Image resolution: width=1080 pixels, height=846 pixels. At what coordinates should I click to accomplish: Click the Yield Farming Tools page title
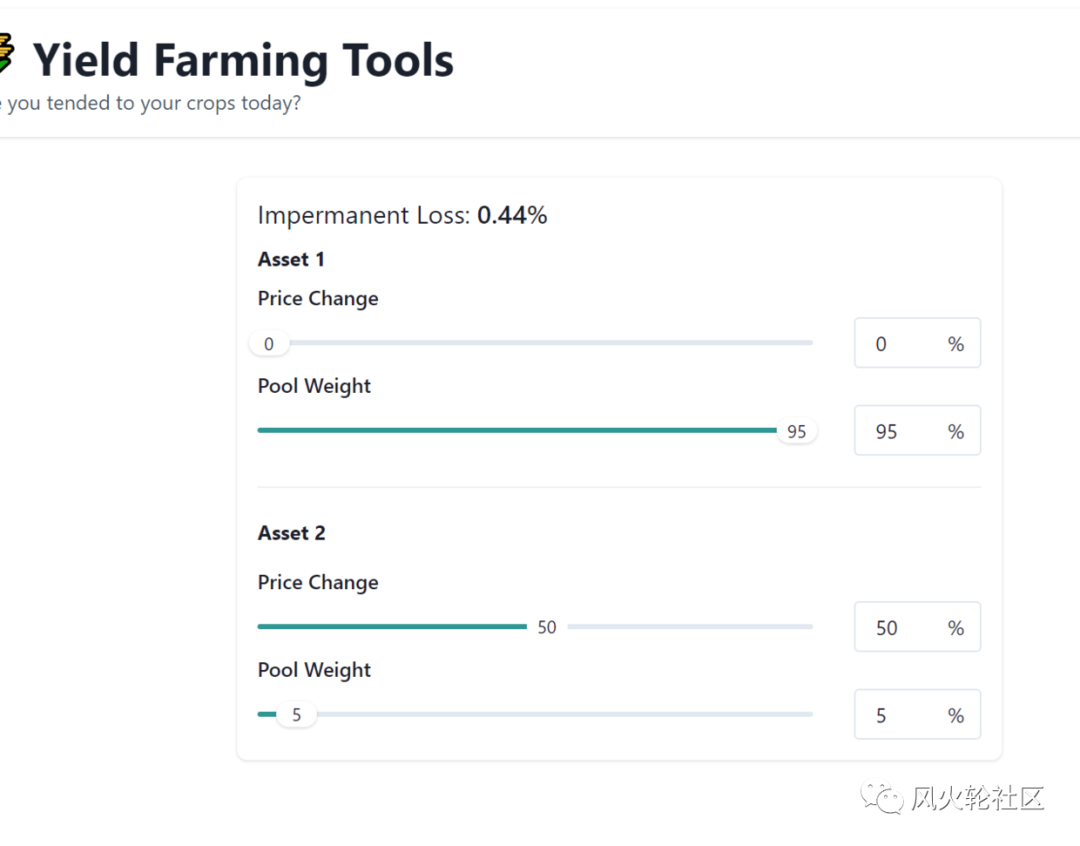[x=243, y=60]
